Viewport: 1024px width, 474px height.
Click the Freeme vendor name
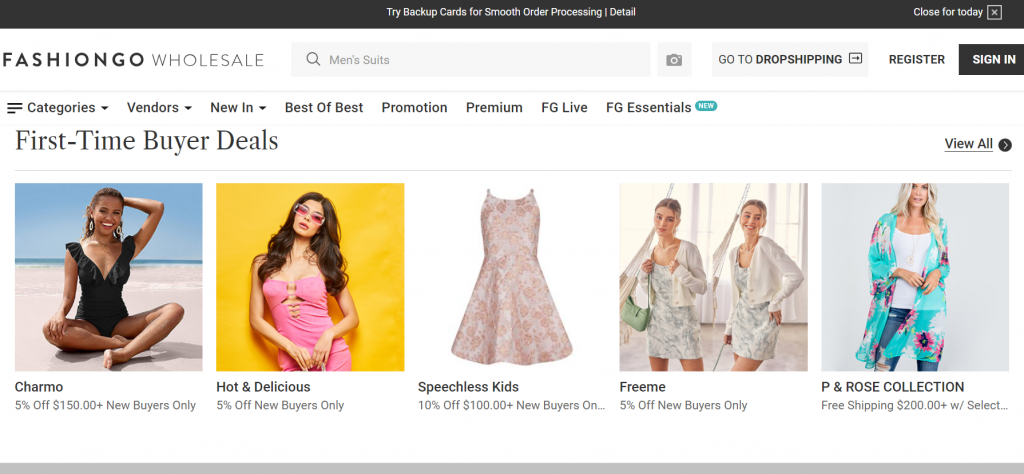click(x=643, y=387)
